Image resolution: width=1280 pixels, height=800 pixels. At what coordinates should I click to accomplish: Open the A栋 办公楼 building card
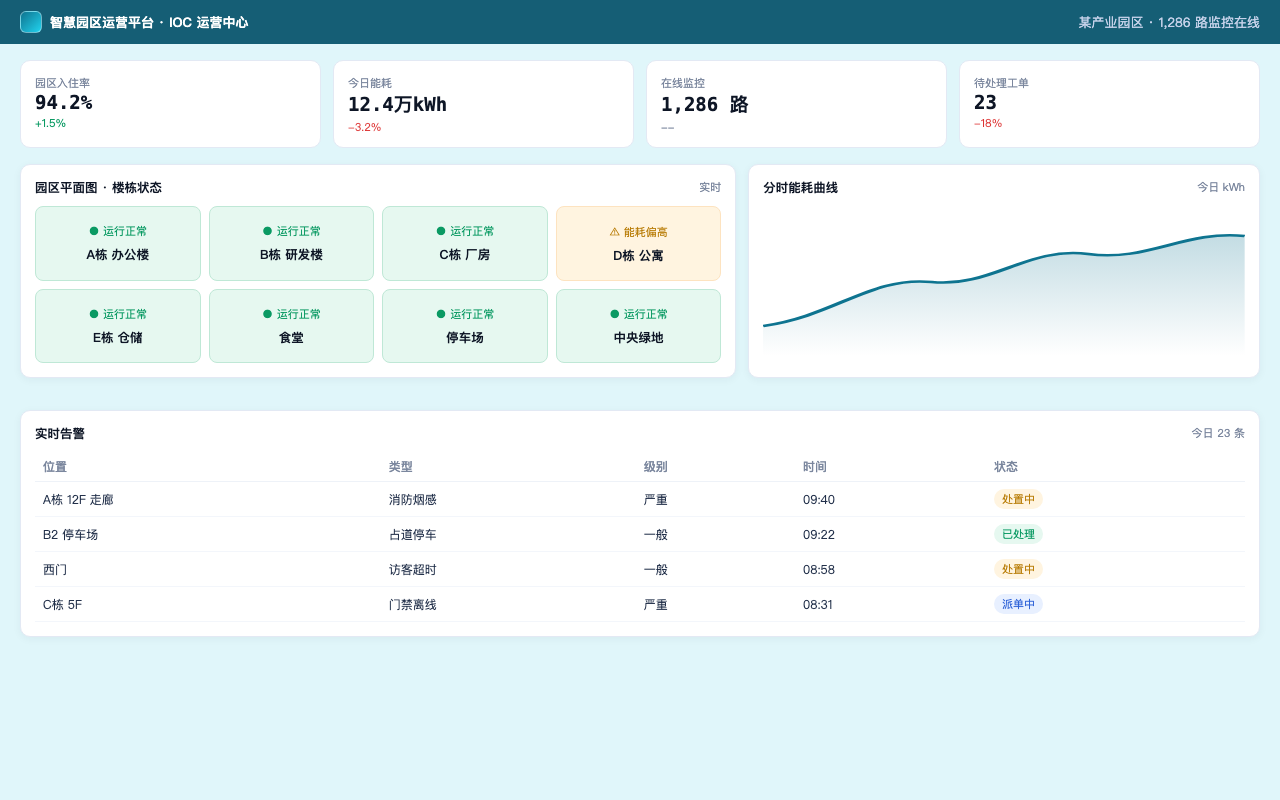click(x=118, y=243)
